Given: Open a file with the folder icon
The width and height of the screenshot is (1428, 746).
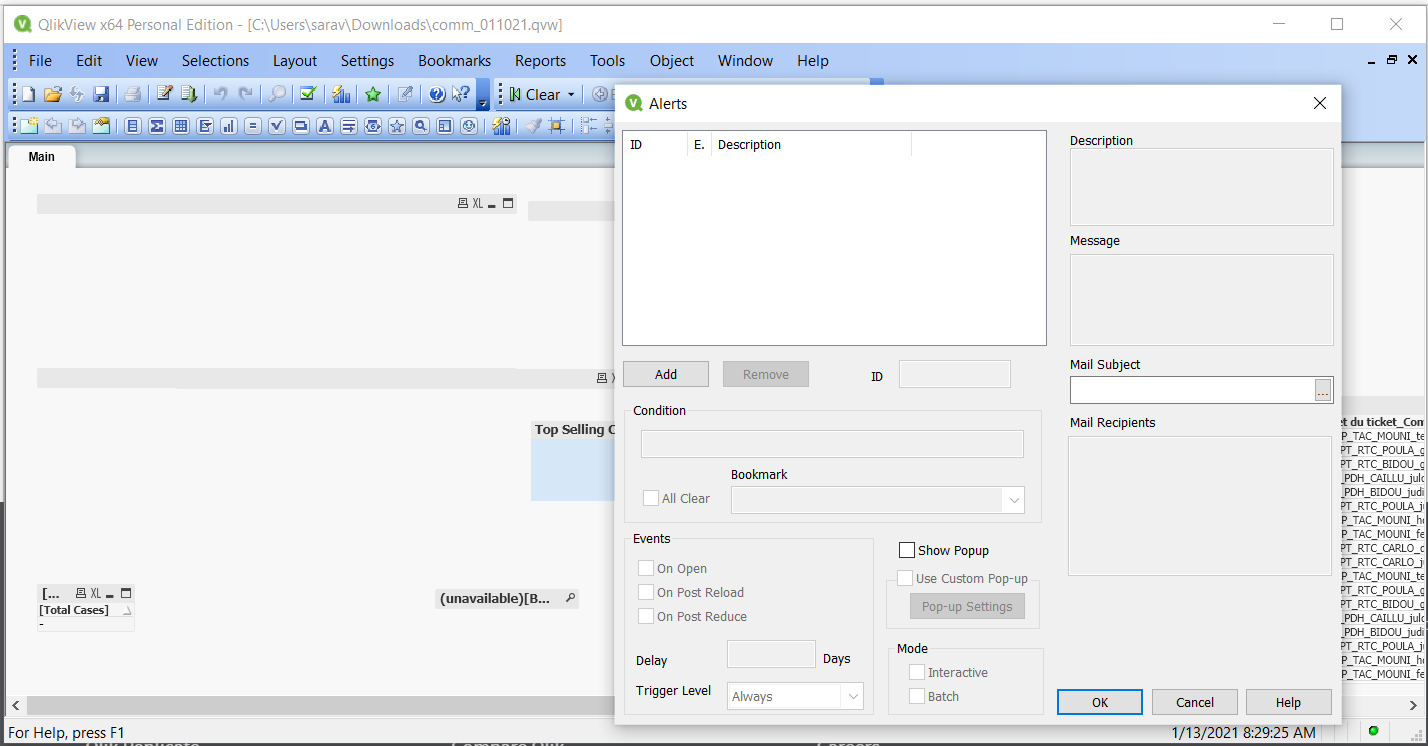Looking at the screenshot, I should pos(53,94).
